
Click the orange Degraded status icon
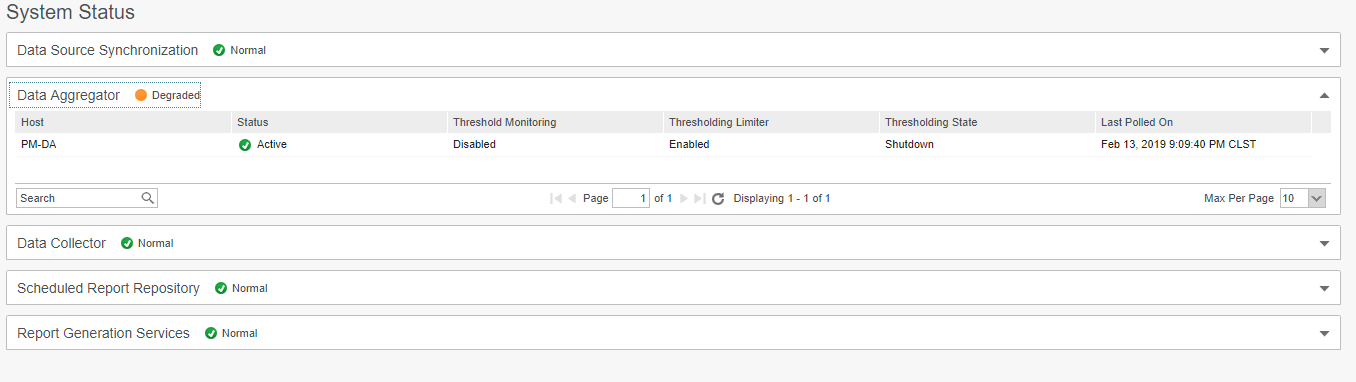(x=141, y=95)
